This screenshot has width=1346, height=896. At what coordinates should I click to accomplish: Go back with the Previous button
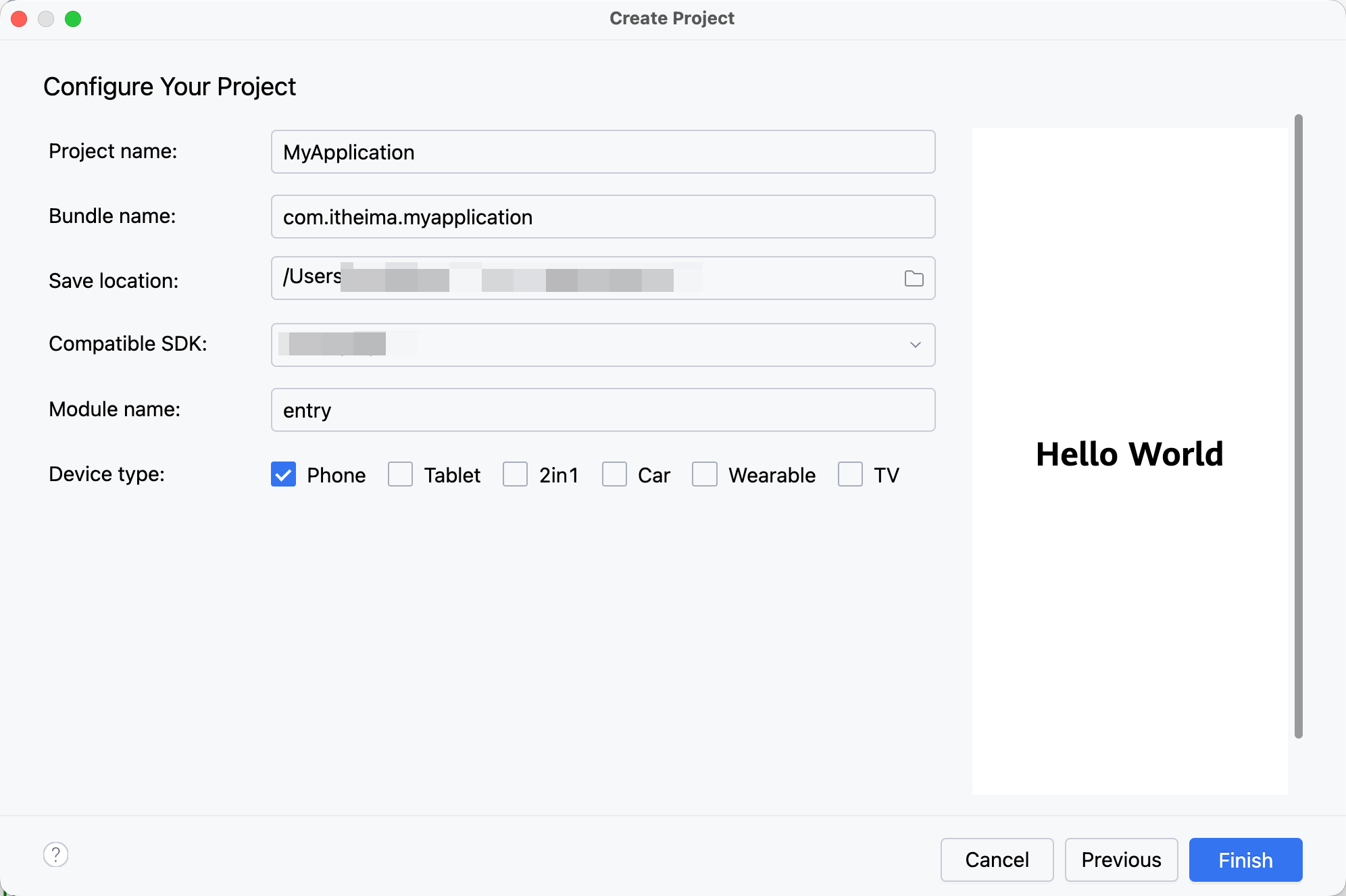coord(1121,860)
